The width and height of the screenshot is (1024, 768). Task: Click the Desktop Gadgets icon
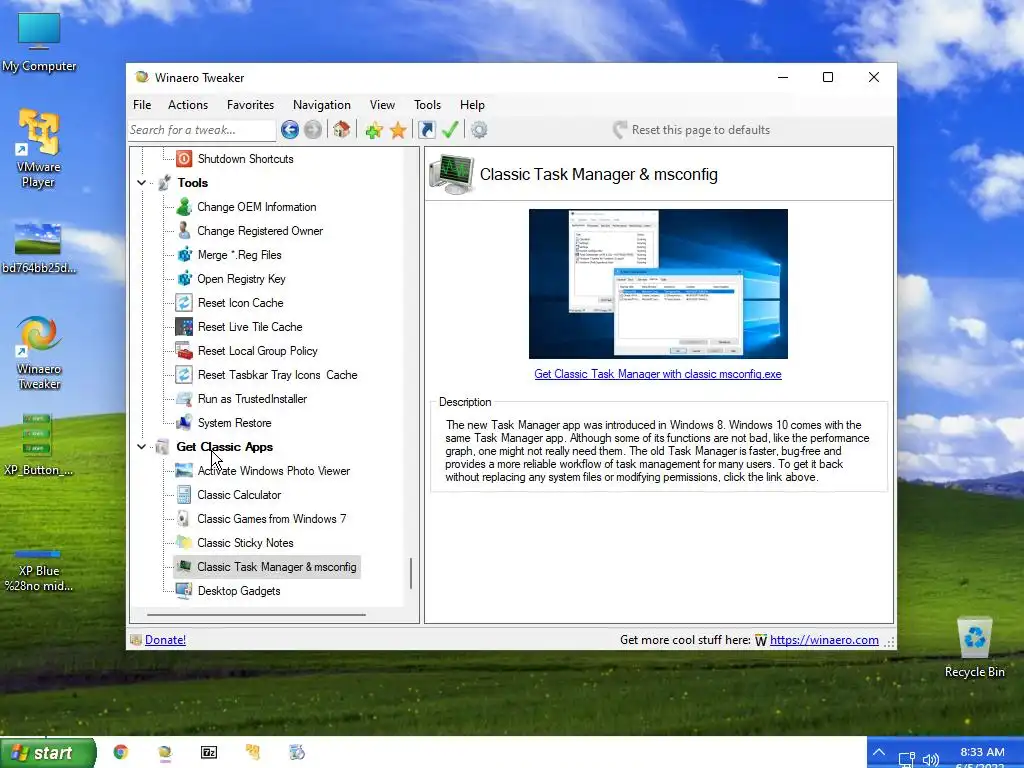pyautogui.click(x=184, y=591)
